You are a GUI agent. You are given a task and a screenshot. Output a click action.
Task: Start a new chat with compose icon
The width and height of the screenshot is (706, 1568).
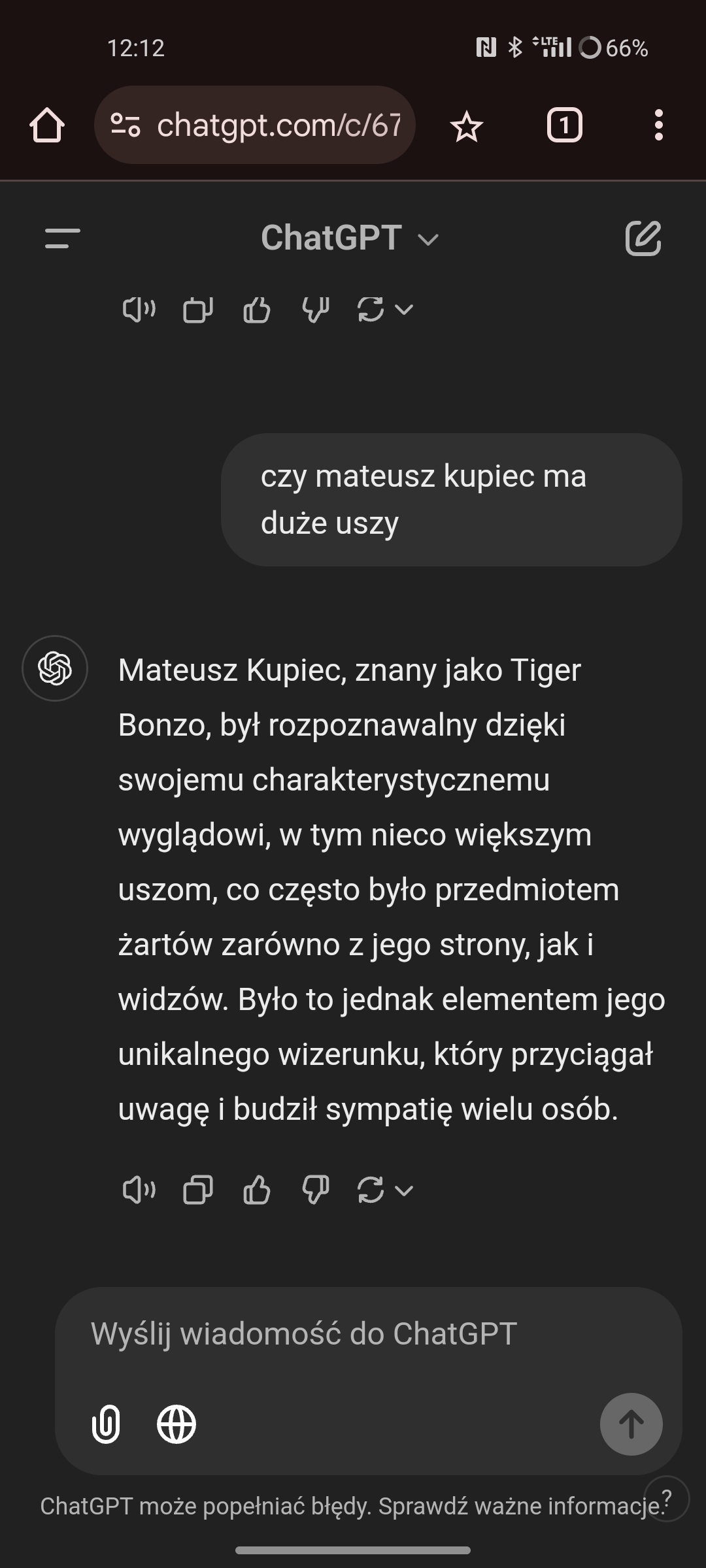click(x=643, y=238)
